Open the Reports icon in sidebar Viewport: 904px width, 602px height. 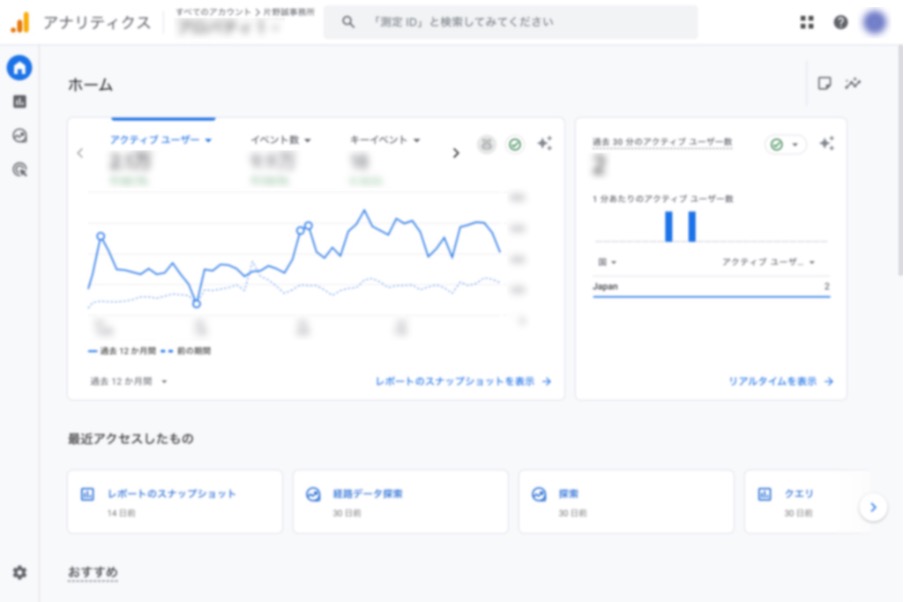click(x=19, y=102)
